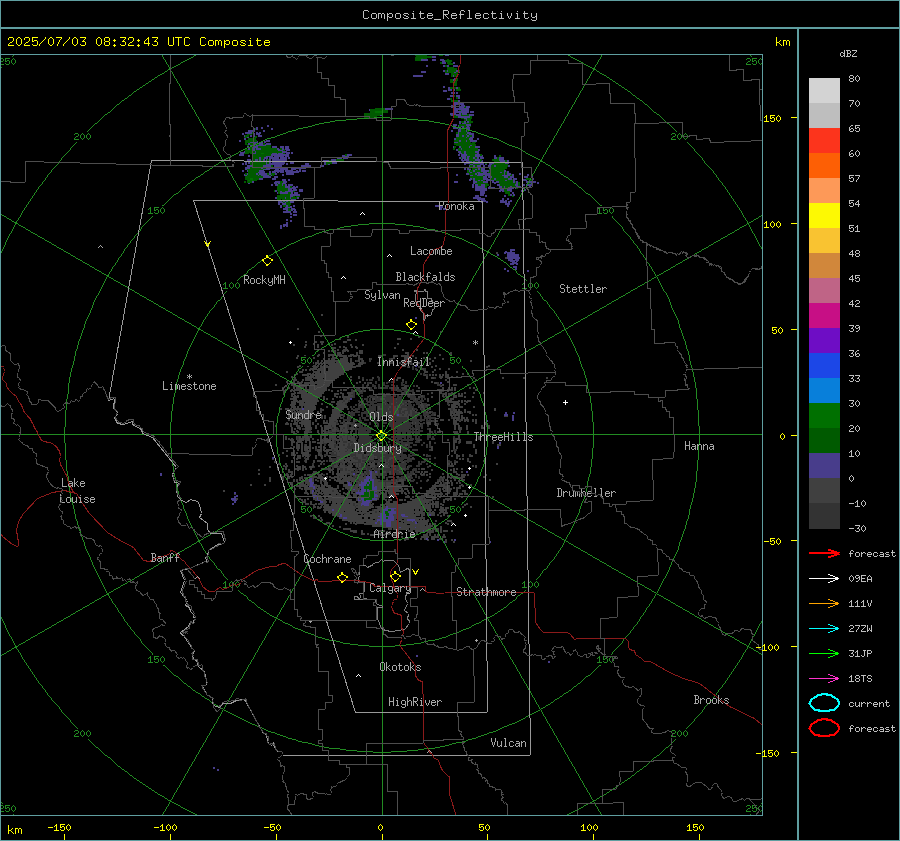Select the Lake Louise label
Image resolution: width=900 pixels, height=841 pixels.
pyautogui.click(x=77, y=491)
